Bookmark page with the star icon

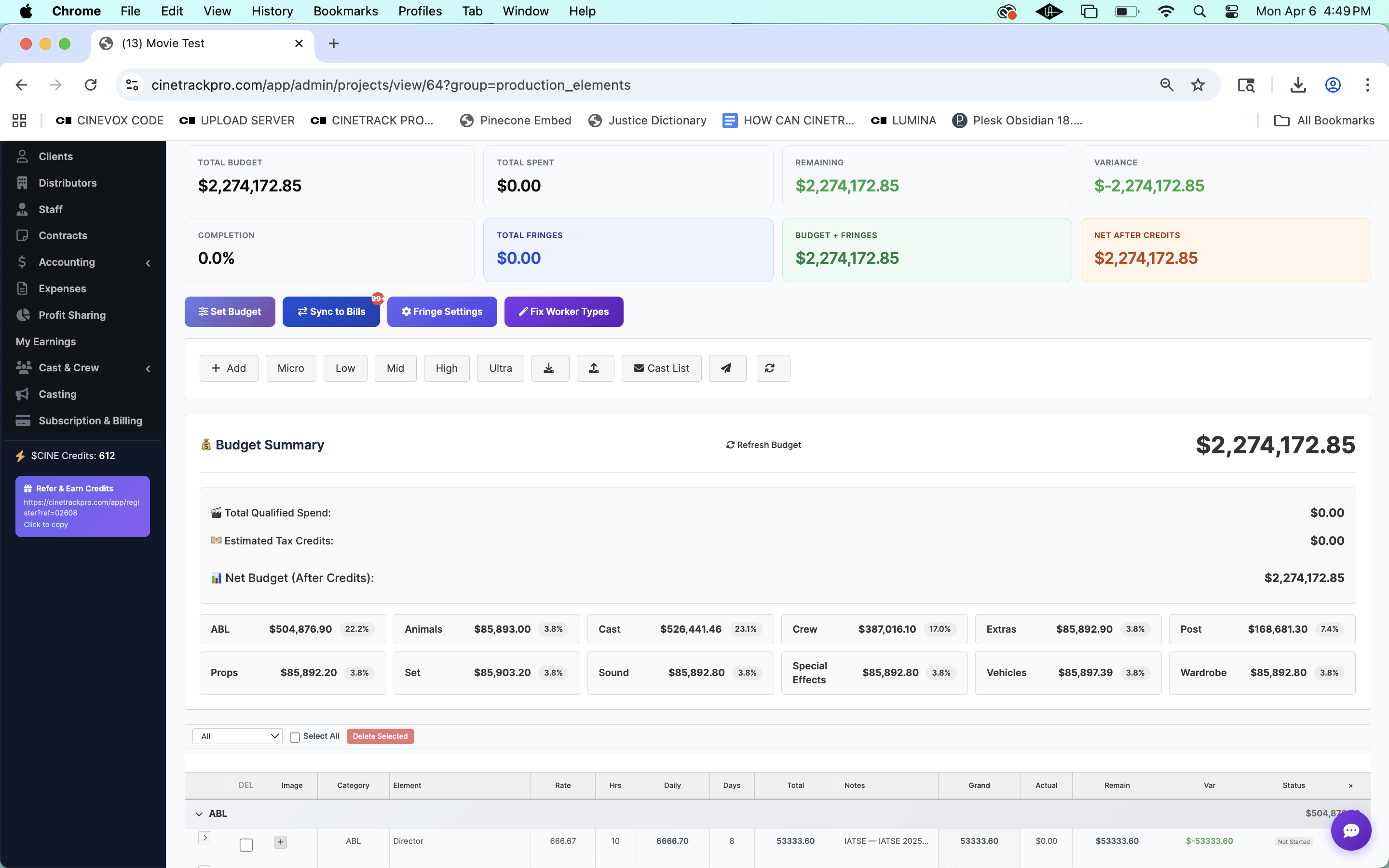pyautogui.click(x=1198, y=85)
